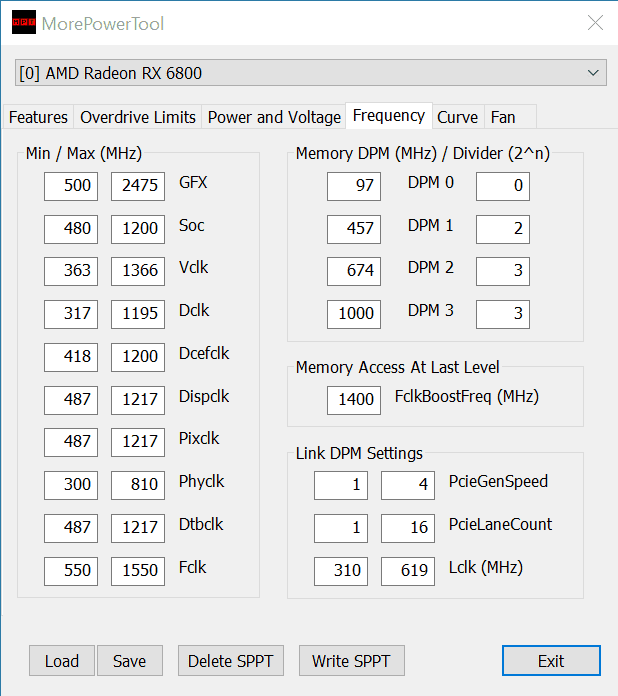Click DPM 3 memory frequency field 1000
The height and width of the screenshot is (696, 618).
354,314
